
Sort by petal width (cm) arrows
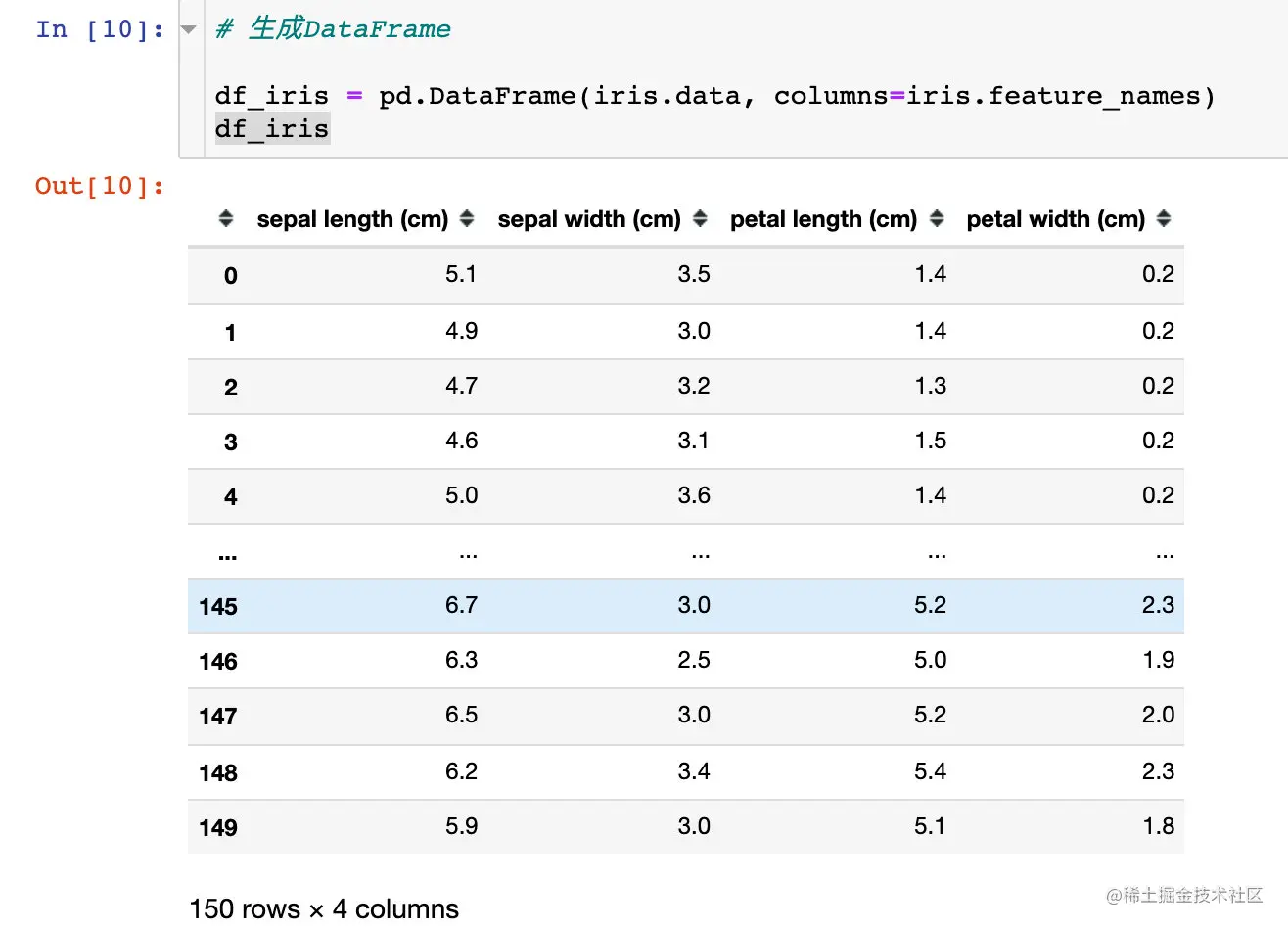[1164, 219]
